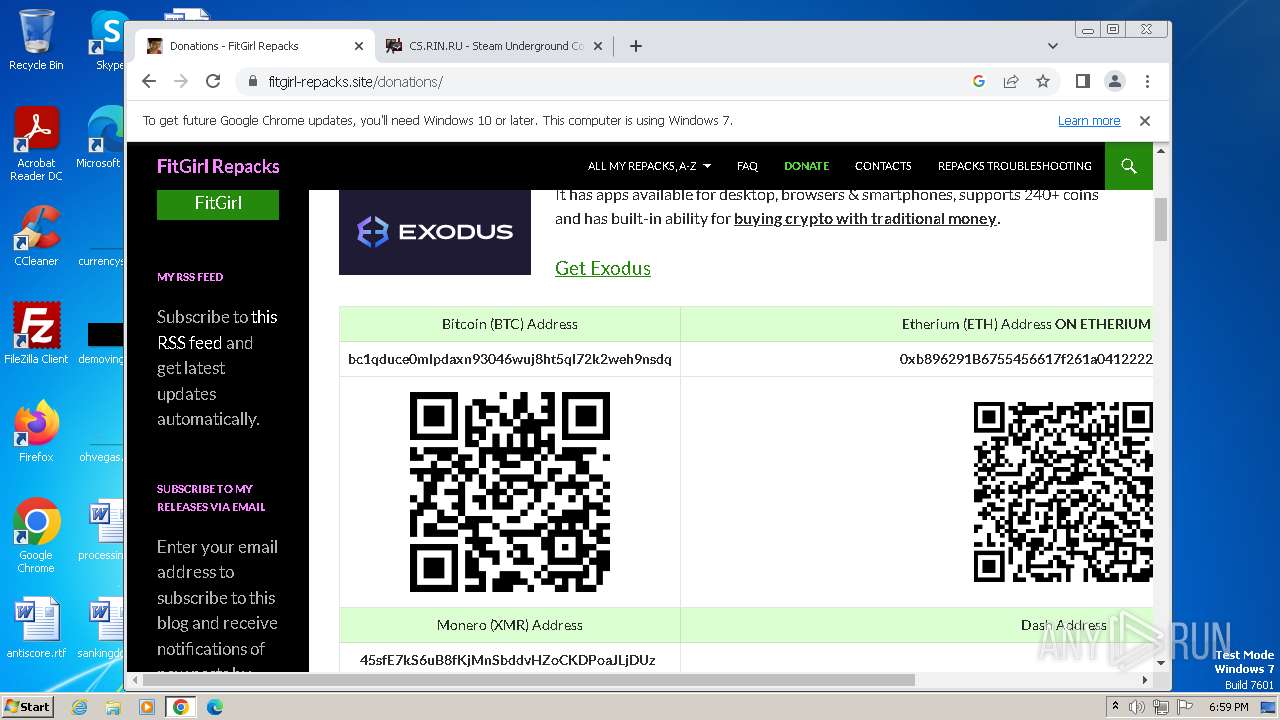The image size is (1280, 720).
Task: Select the Donations - FitGirl Repacks tab
Action: click(255, 46)
